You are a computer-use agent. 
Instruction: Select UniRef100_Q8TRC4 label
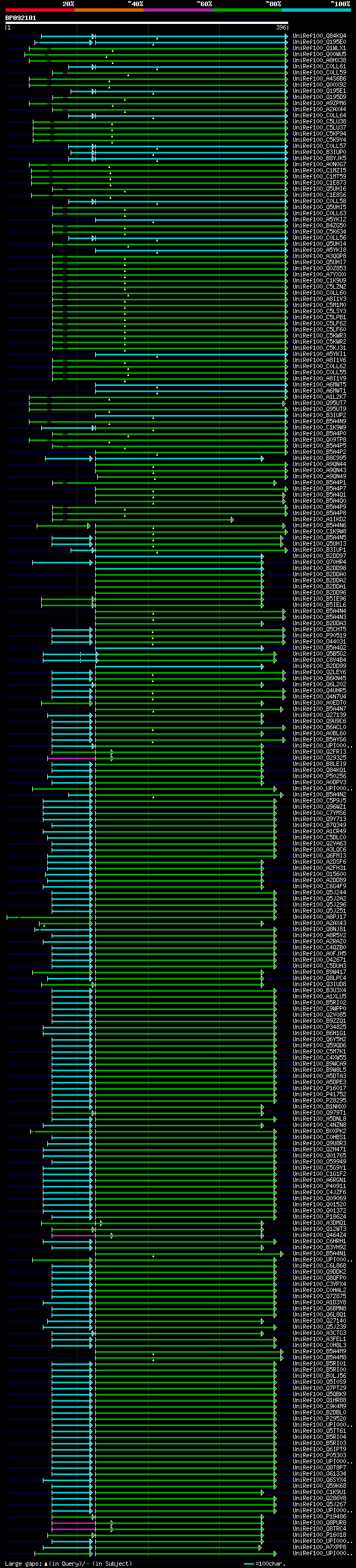[319, 1529]
